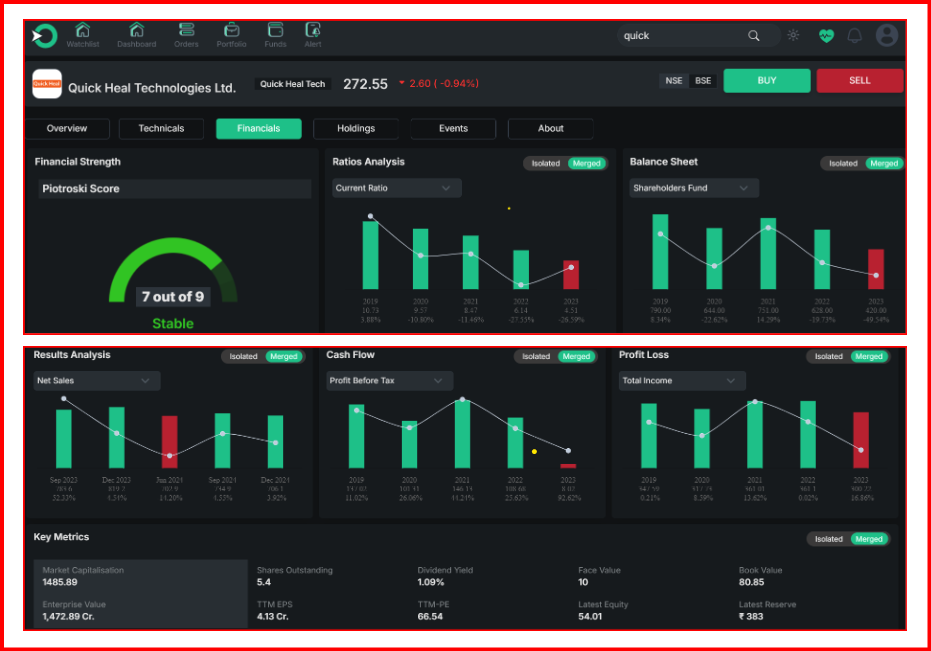This screenshot has width=931, height=651.
Task: Open the Orders section
Action: coord(186,35)
